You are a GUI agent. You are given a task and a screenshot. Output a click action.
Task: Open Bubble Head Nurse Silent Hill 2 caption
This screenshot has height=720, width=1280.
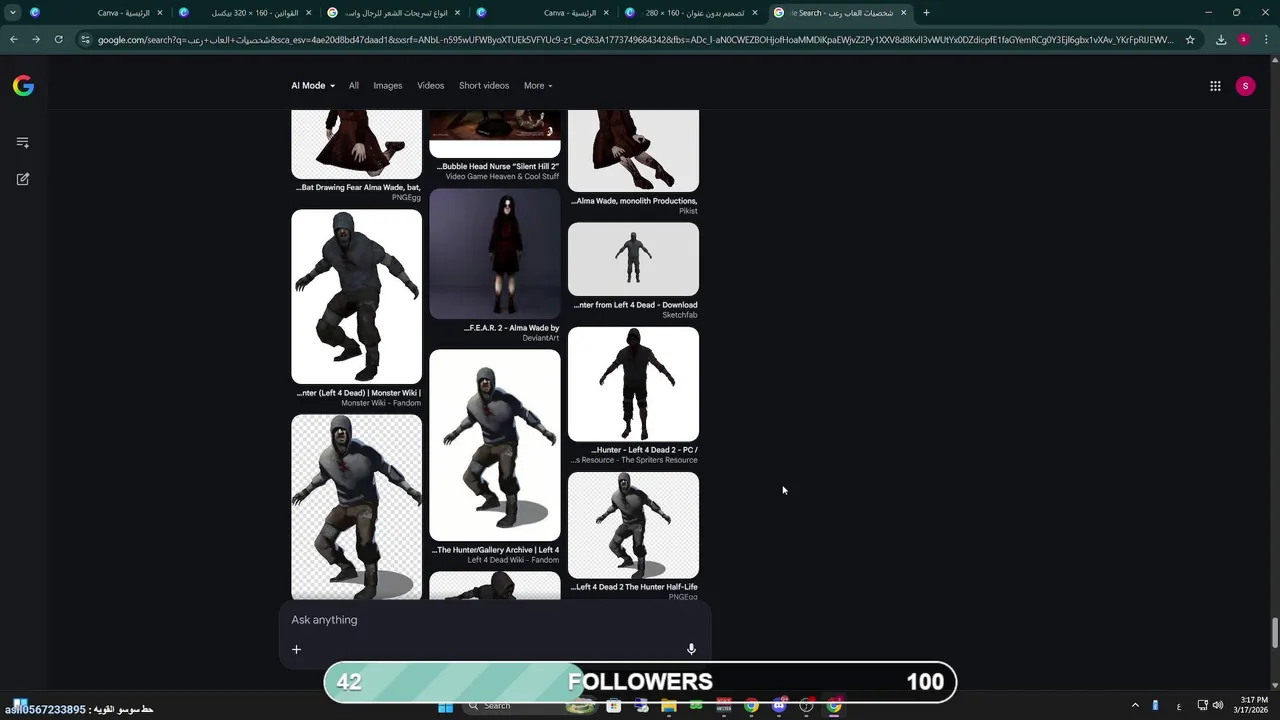(498, 167)
